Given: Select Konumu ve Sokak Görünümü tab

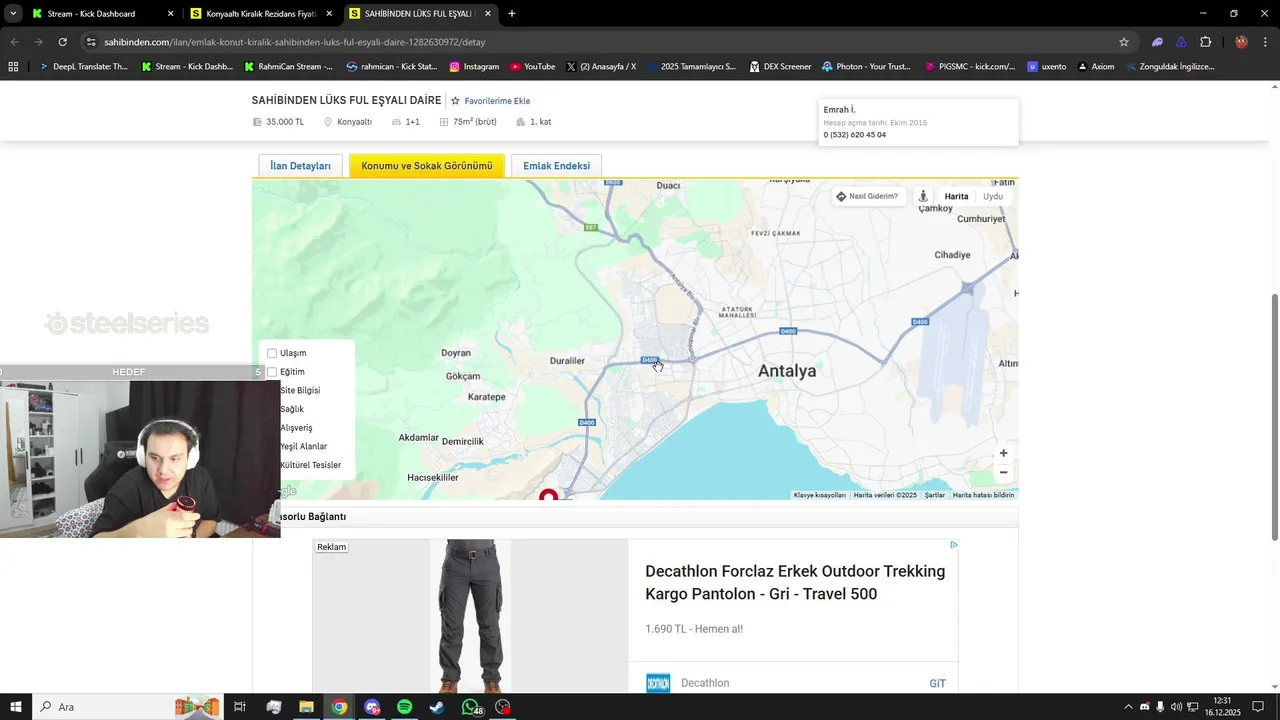Looking at the screenshot, I should pos(427,166).
